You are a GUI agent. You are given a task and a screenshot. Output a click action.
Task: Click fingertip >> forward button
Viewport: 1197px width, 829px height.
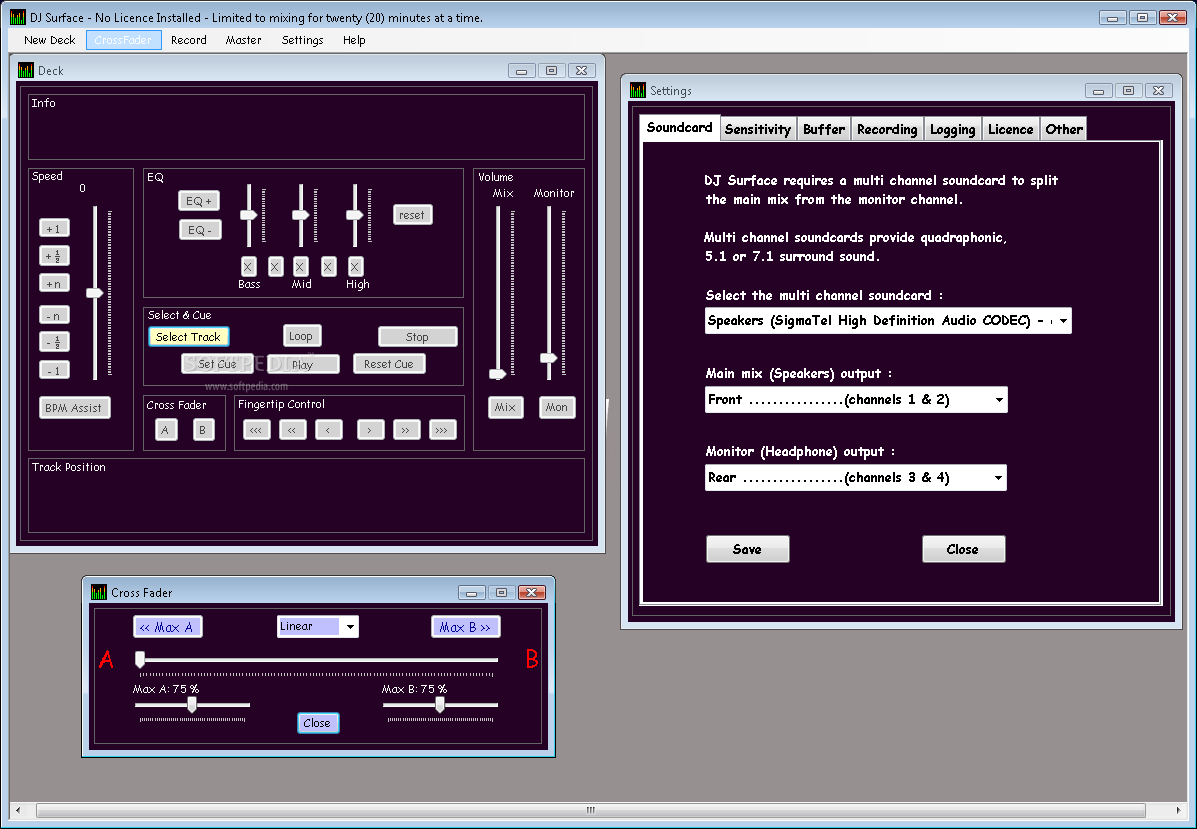point(406,430)
